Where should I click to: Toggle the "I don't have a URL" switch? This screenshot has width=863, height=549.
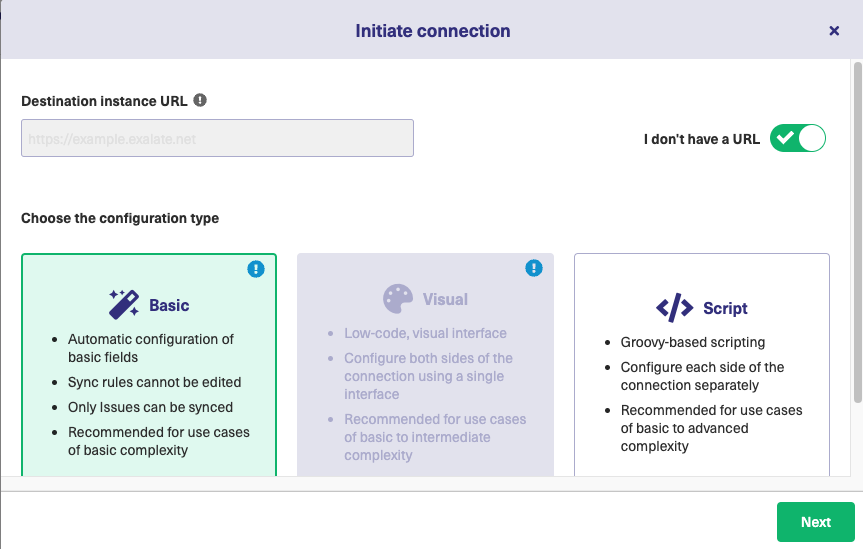pyautogui.click(x=798, y=138)
